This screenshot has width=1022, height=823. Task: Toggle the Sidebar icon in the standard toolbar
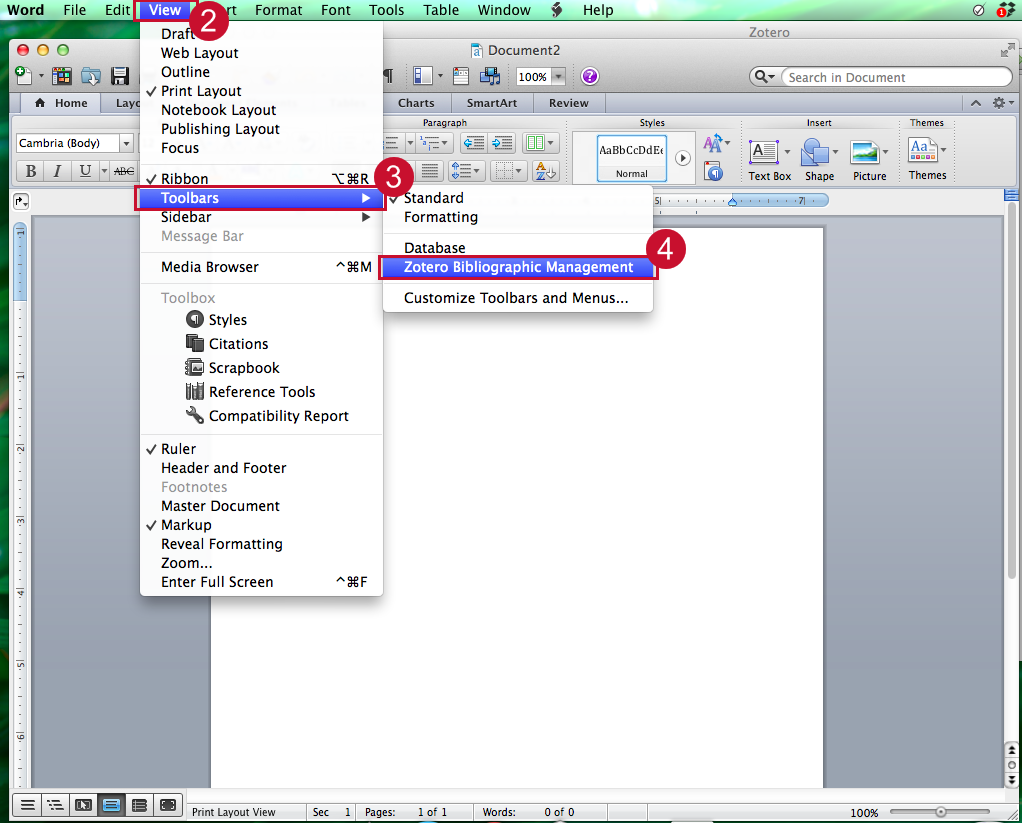[x=422, y=76]
